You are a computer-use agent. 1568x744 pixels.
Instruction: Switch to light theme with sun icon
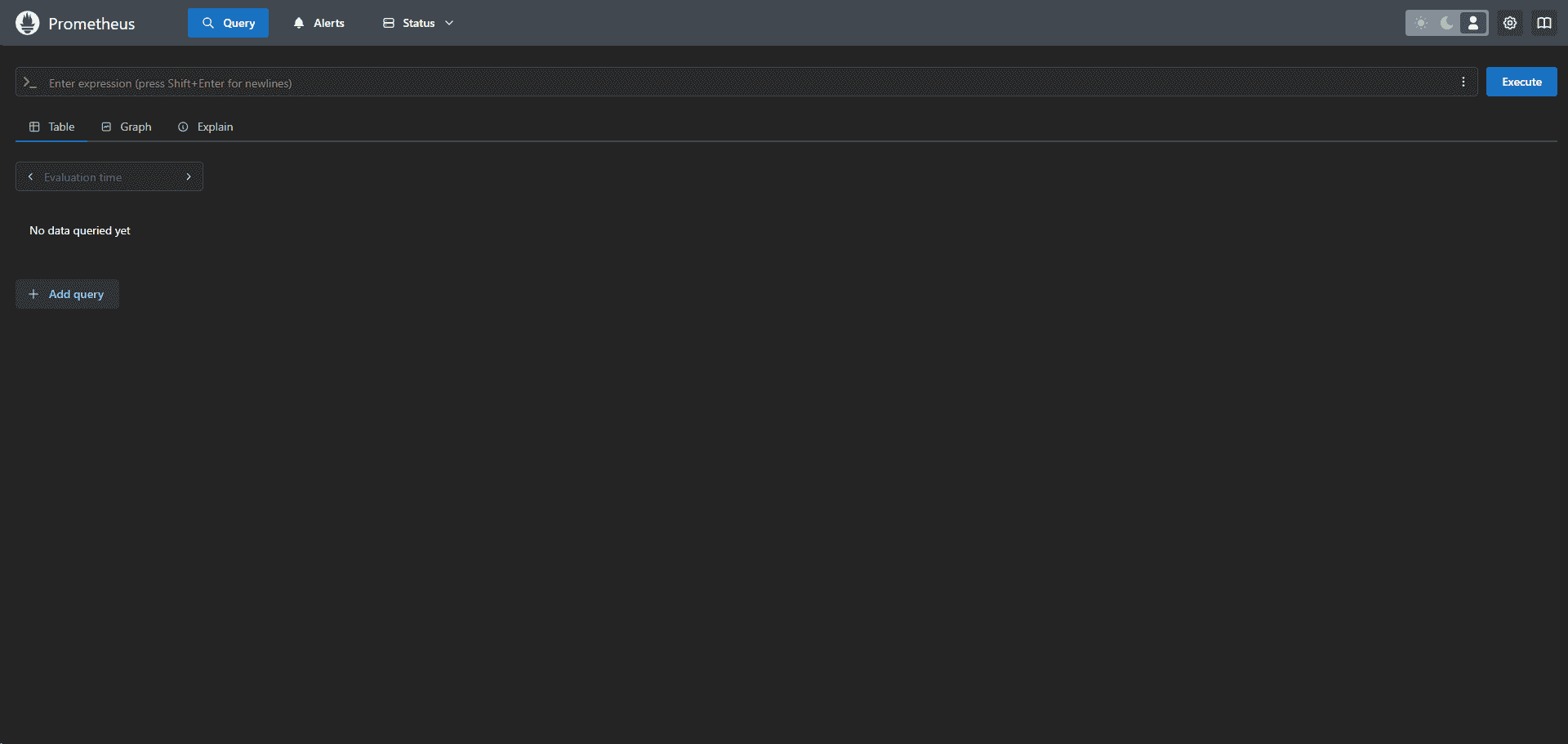click(x=1421, y=23)
